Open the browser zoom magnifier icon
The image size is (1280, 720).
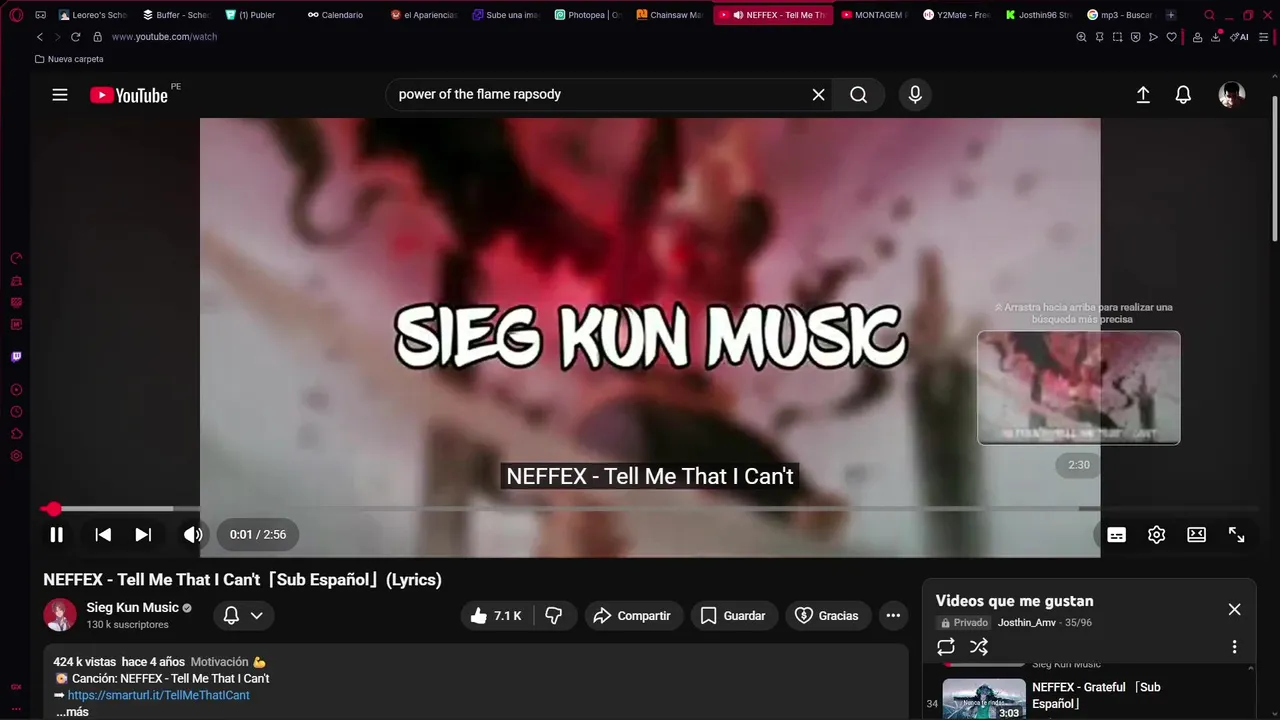pos(1081,37)
